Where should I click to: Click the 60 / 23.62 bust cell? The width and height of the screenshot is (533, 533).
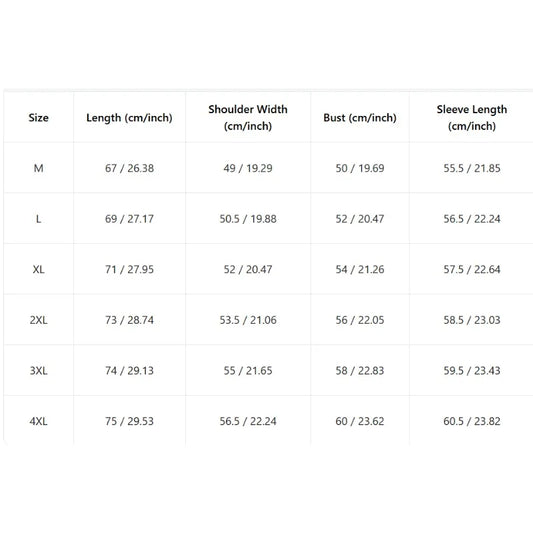(x=360, y=421)
